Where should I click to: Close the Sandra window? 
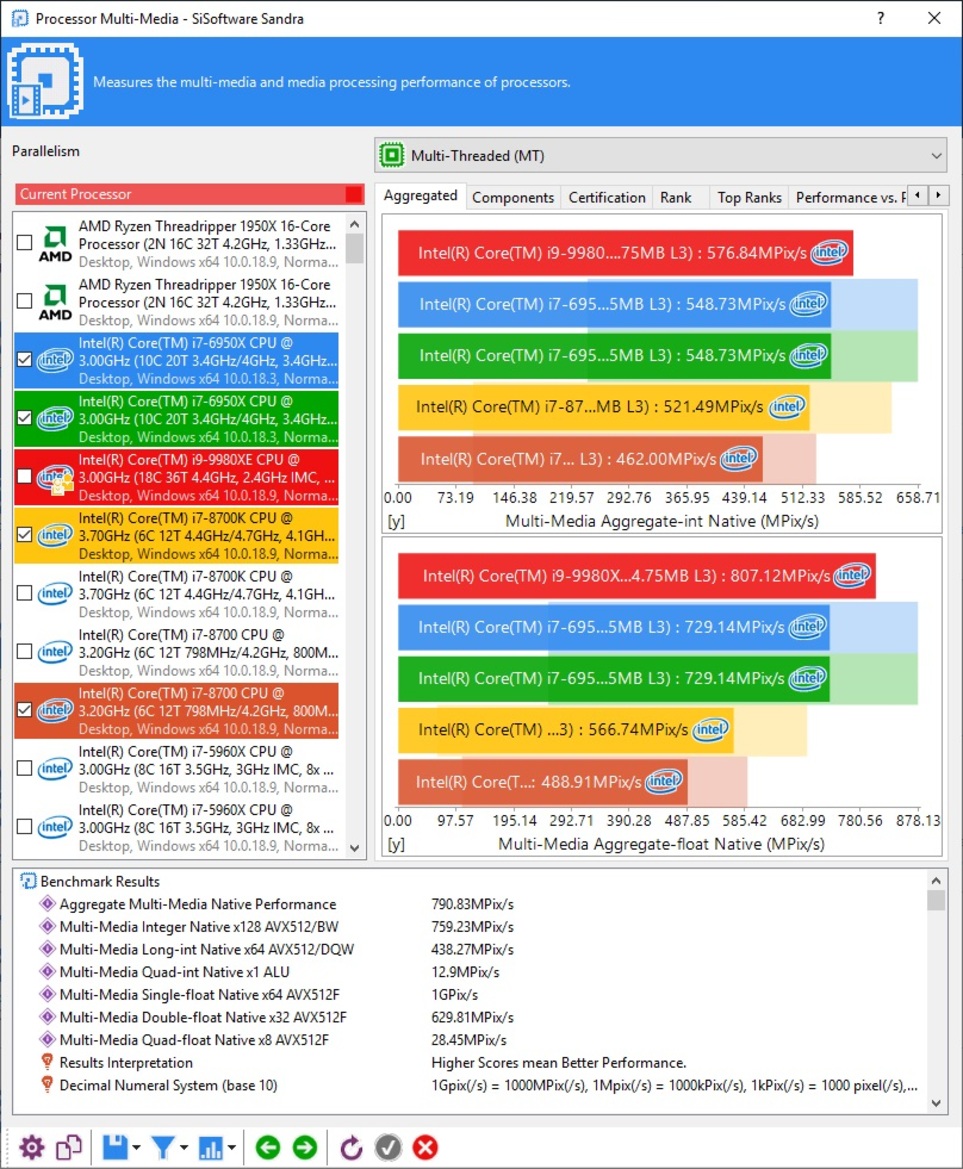(x=934, y=18)
